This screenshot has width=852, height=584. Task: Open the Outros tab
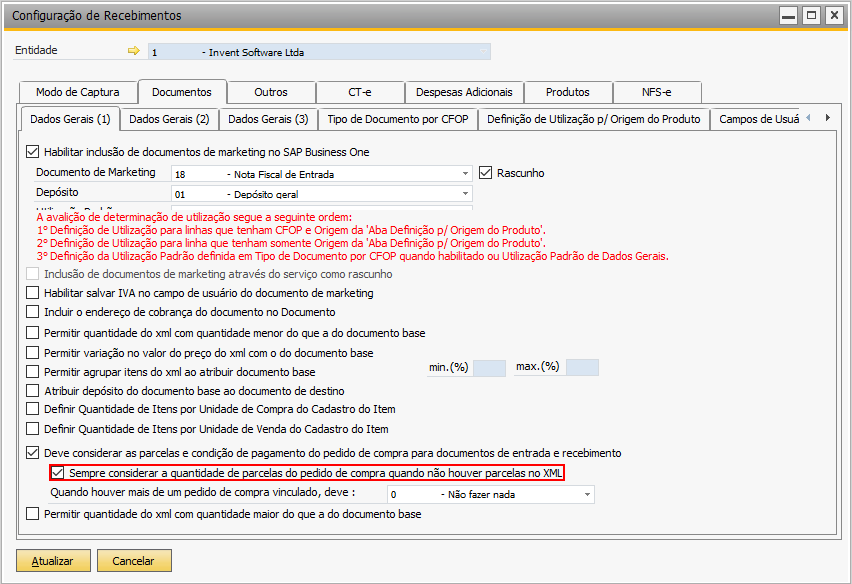pos(271,92)
